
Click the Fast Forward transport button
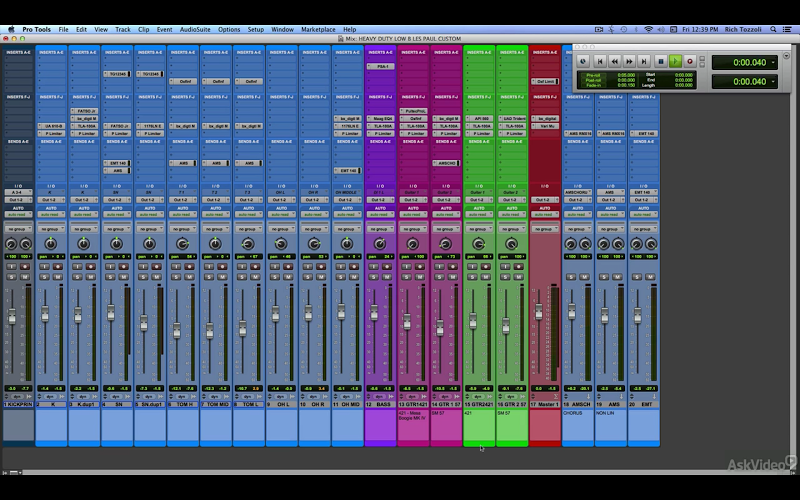coord(629,61)
